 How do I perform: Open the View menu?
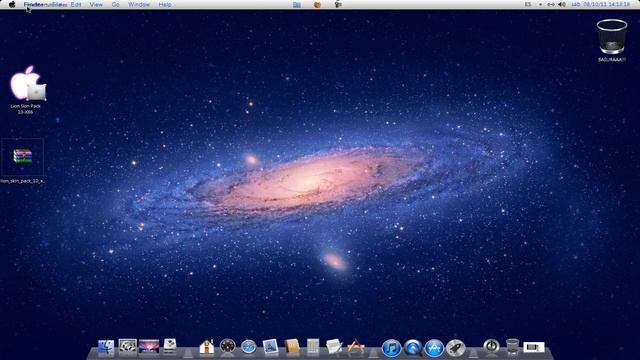(96, 4)
